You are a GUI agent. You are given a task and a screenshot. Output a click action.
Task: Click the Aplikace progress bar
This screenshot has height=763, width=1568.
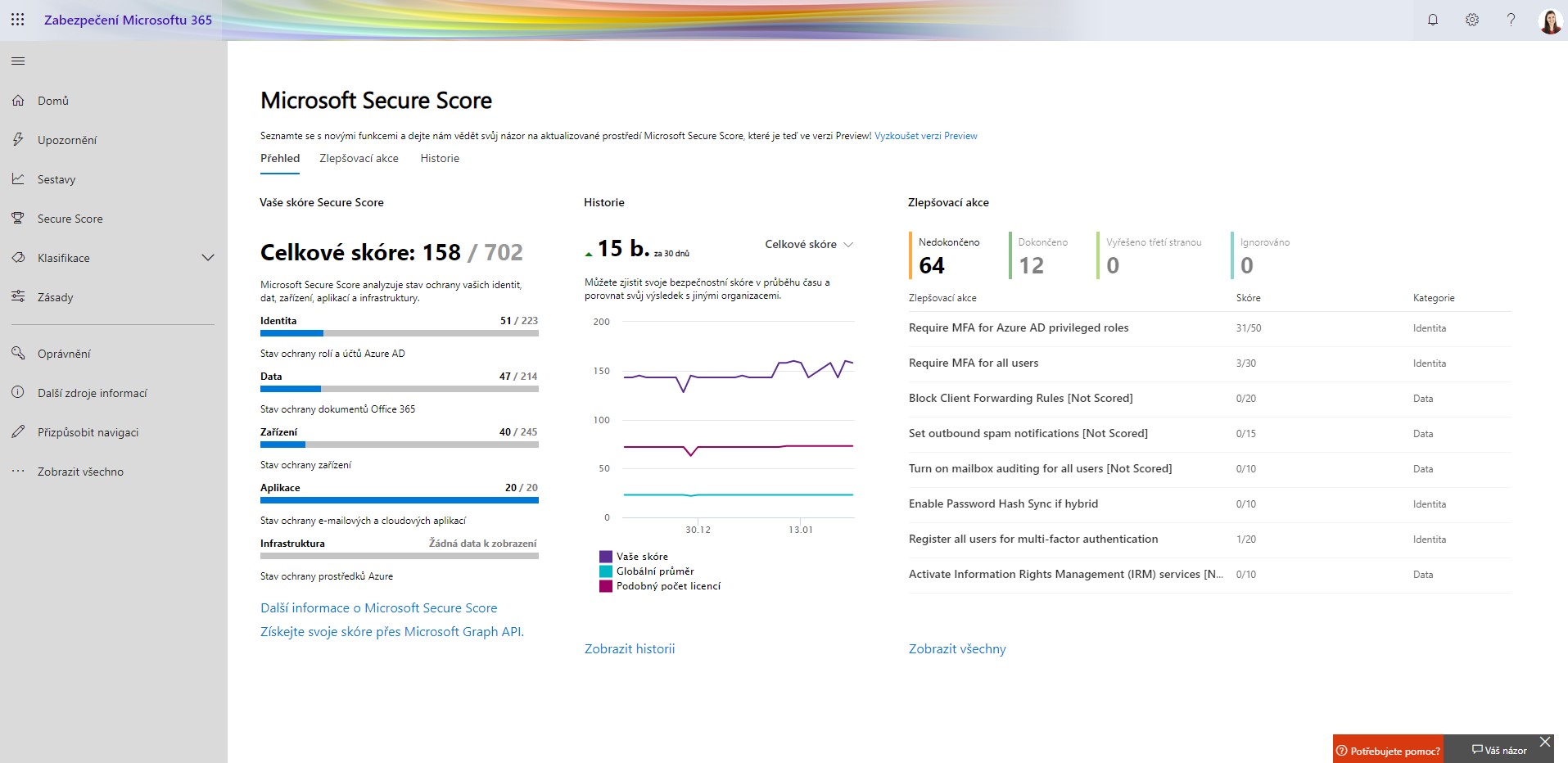pos(400,500)
